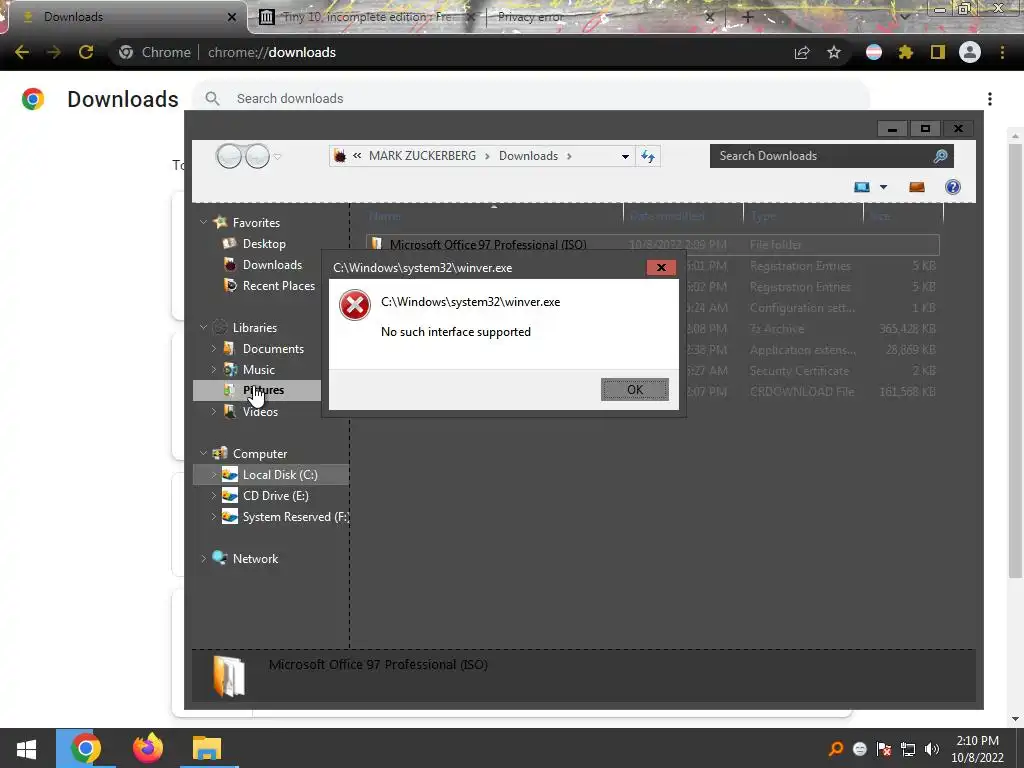Image resolution: width=1024 pixels, height=768 pixels.
Task: Click the 7z Archive type cell
Action: point(776,329)
